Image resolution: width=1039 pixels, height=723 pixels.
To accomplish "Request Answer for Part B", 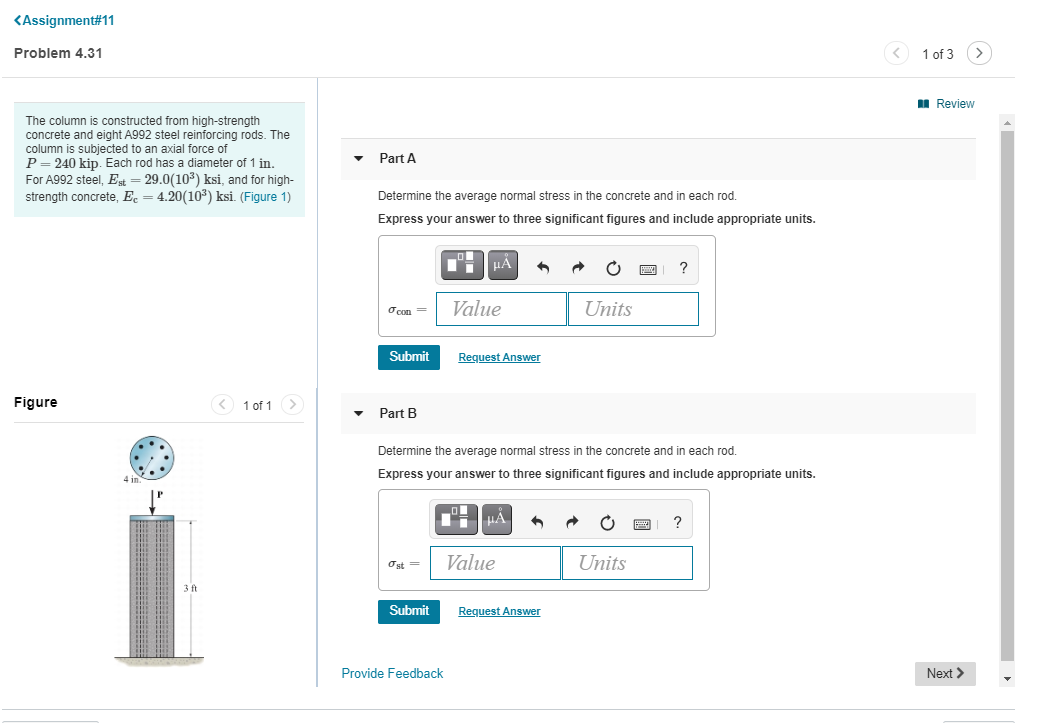I will click(x=500, y=612).
